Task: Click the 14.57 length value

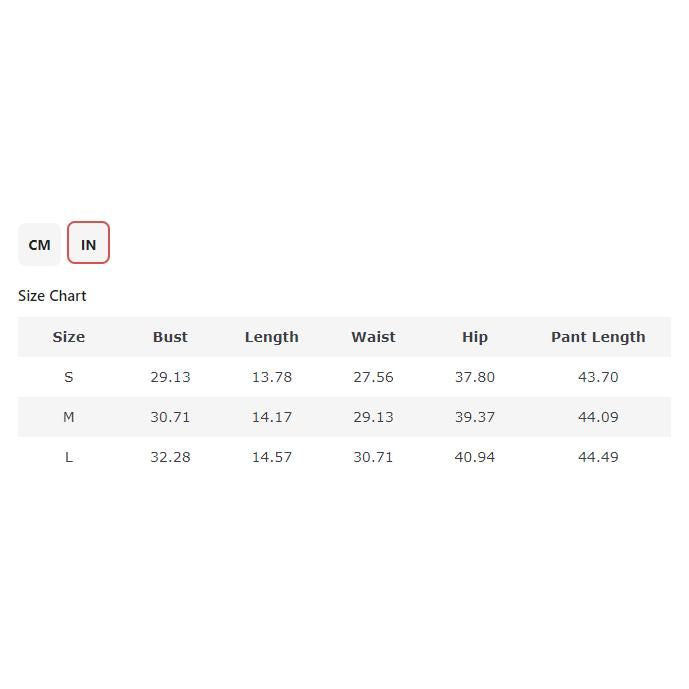Action: pos(271,457)
